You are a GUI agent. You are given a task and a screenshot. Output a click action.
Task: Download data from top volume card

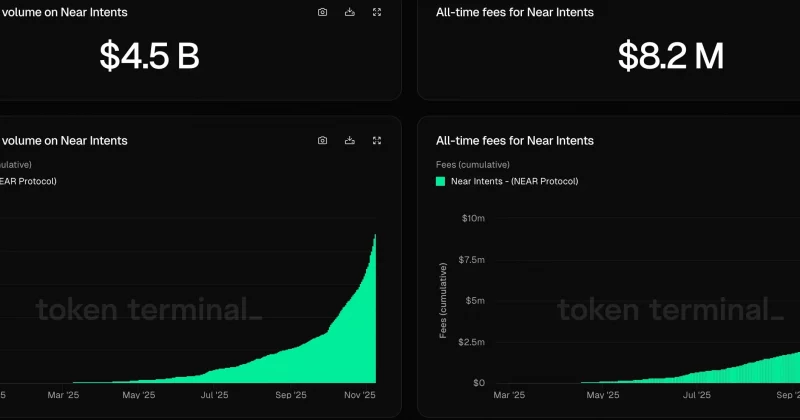pos(349,12)
